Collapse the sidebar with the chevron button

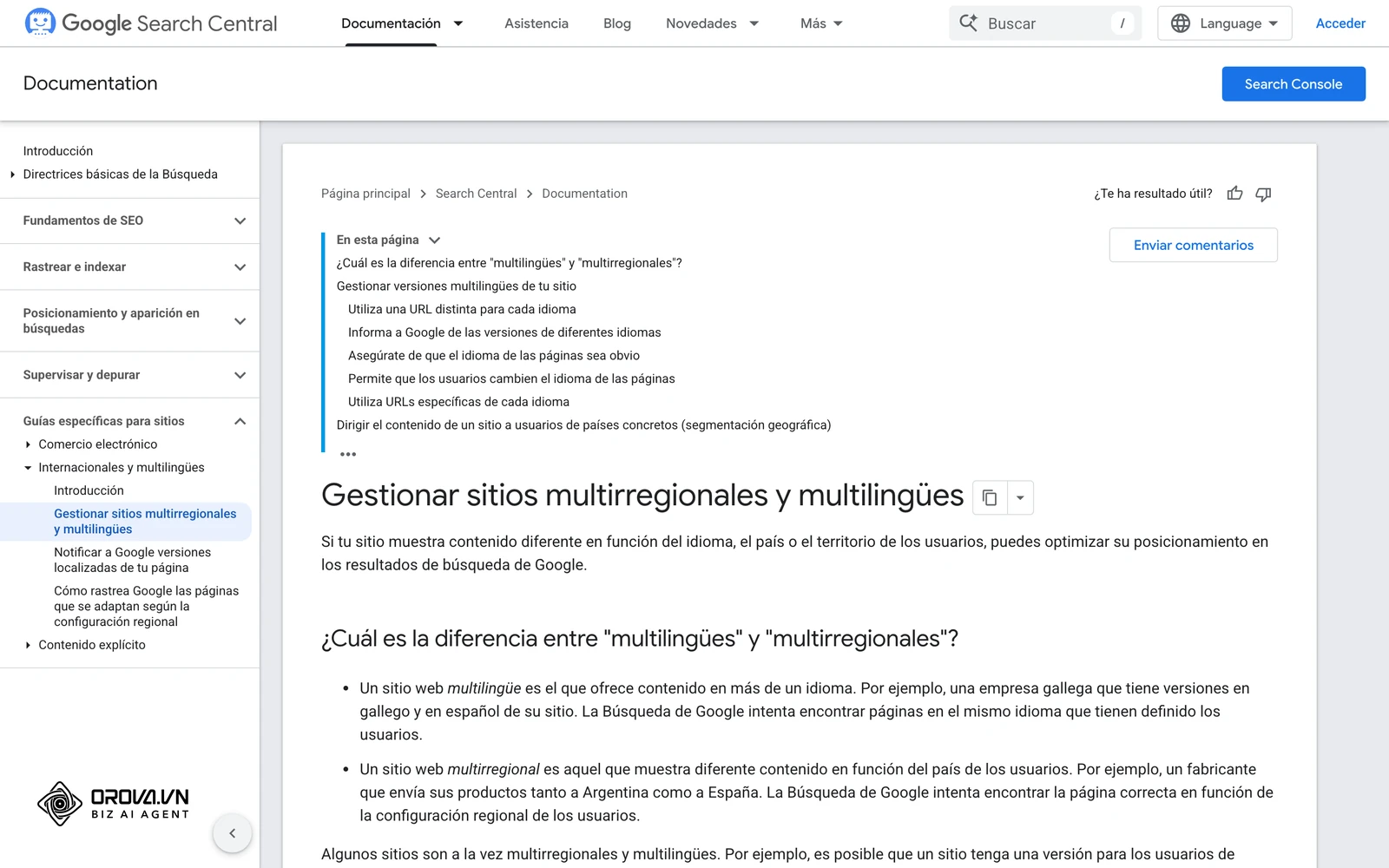(x=232, y=833)
